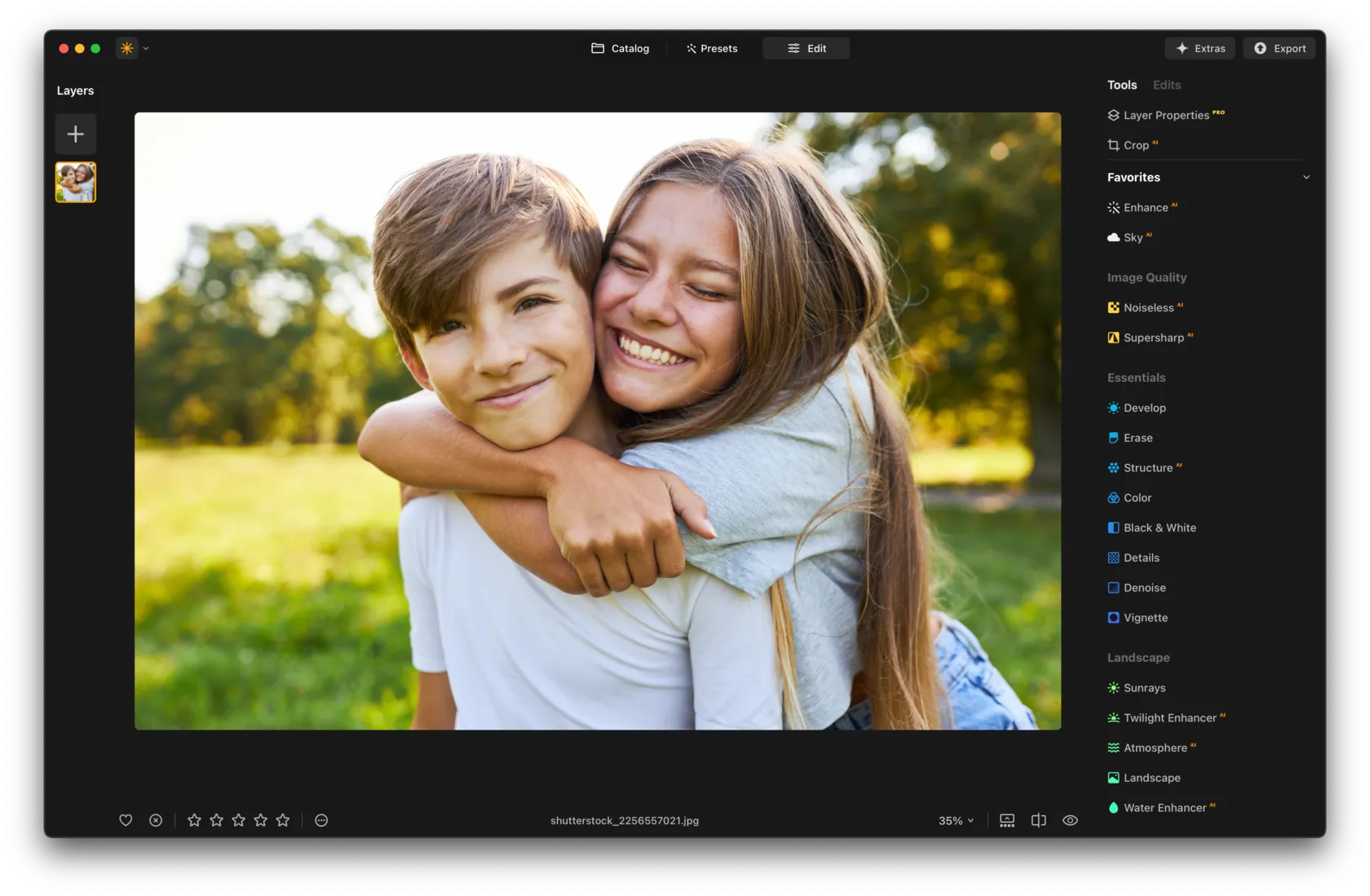Switch to the Edits tab
The height and width of the screenshot is (896, 1370).
pyautogui.click(x=1166, y=85)
